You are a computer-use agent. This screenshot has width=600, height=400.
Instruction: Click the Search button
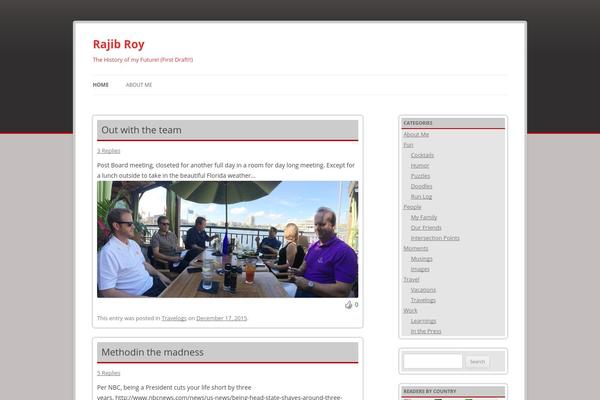pyautogui.click(x=477, y=362)
